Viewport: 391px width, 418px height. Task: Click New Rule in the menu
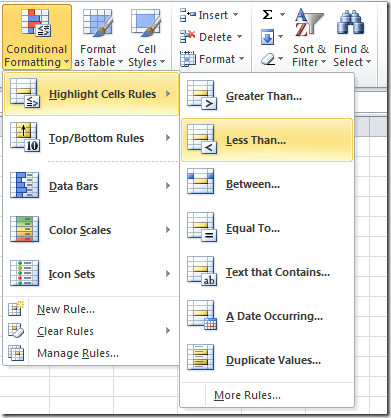click(66, 309)
